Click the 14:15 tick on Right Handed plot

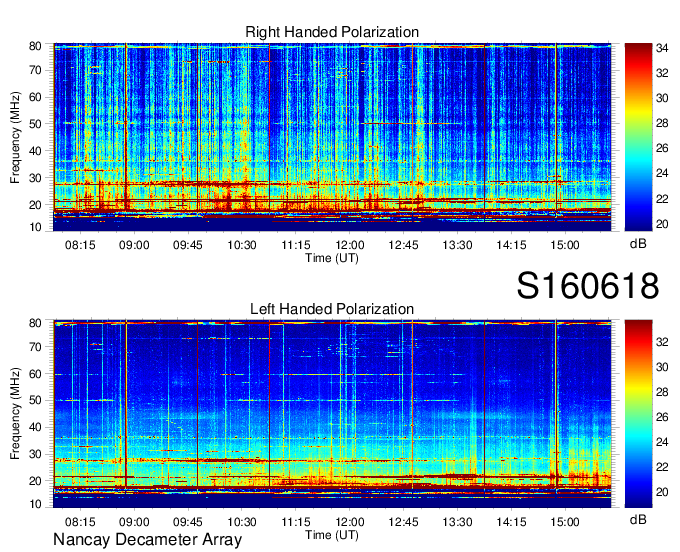click(x=511, y=245)
